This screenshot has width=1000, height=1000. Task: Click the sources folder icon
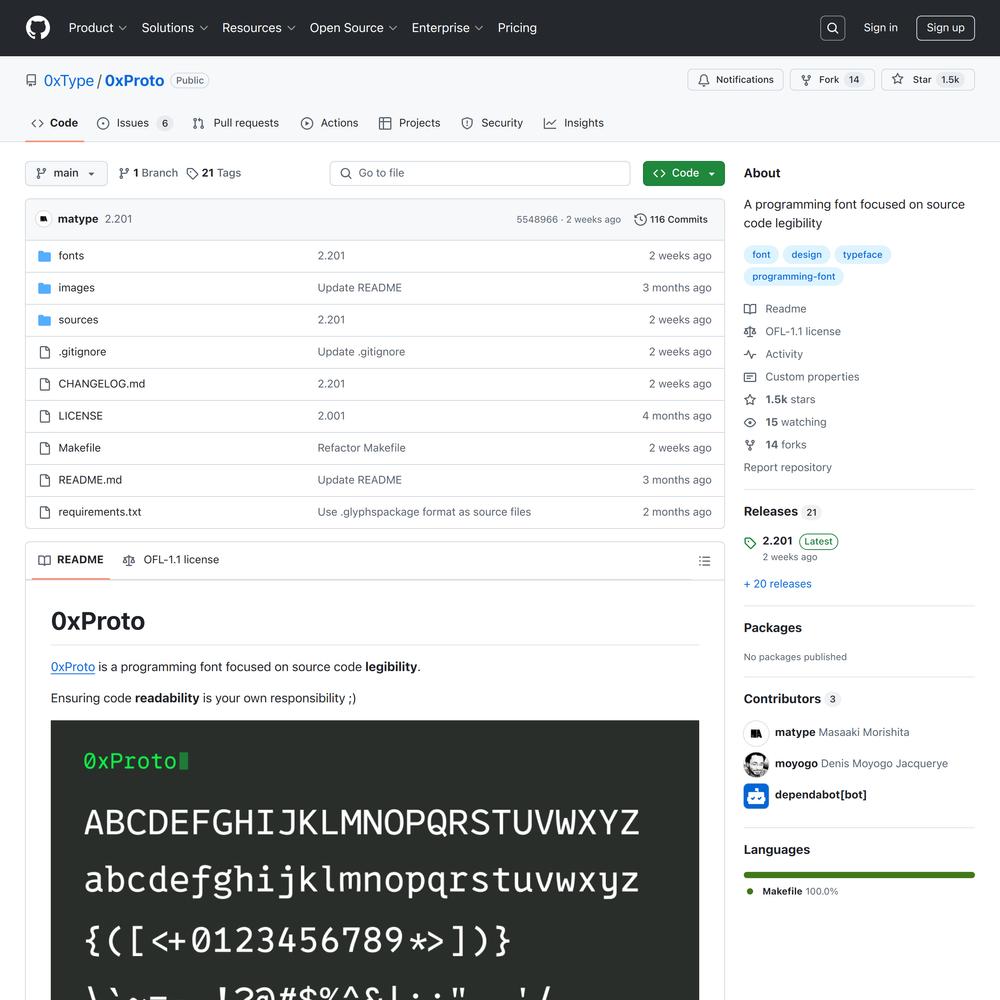(x=45, y=320)
